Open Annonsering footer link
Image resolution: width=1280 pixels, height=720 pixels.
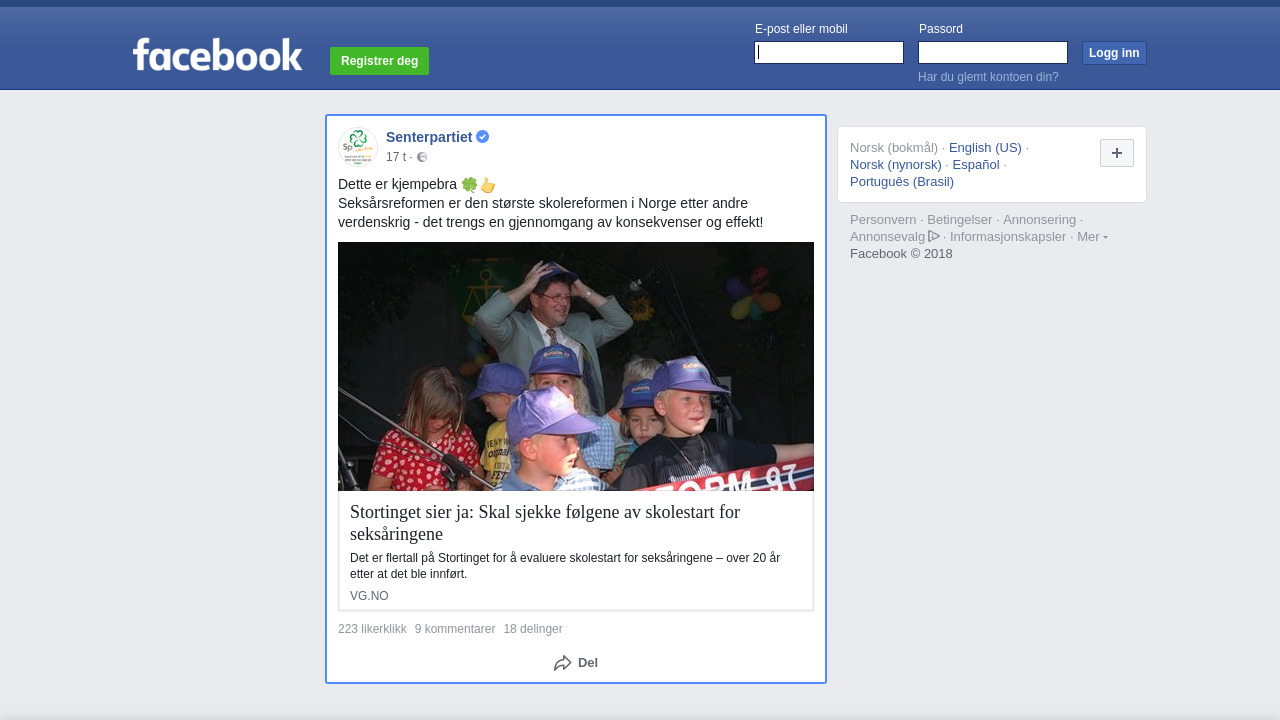(1040, 220)
